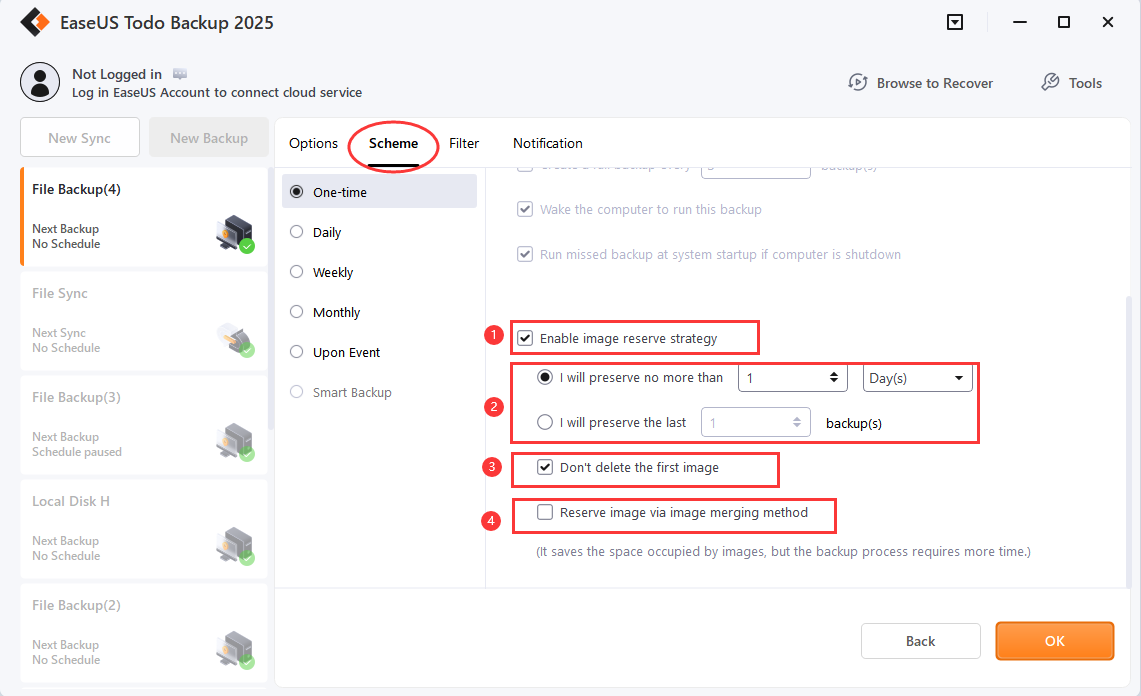Confirm settings with the OK button
Screen dimensions: 1141x696
[x=1055, y=641]
